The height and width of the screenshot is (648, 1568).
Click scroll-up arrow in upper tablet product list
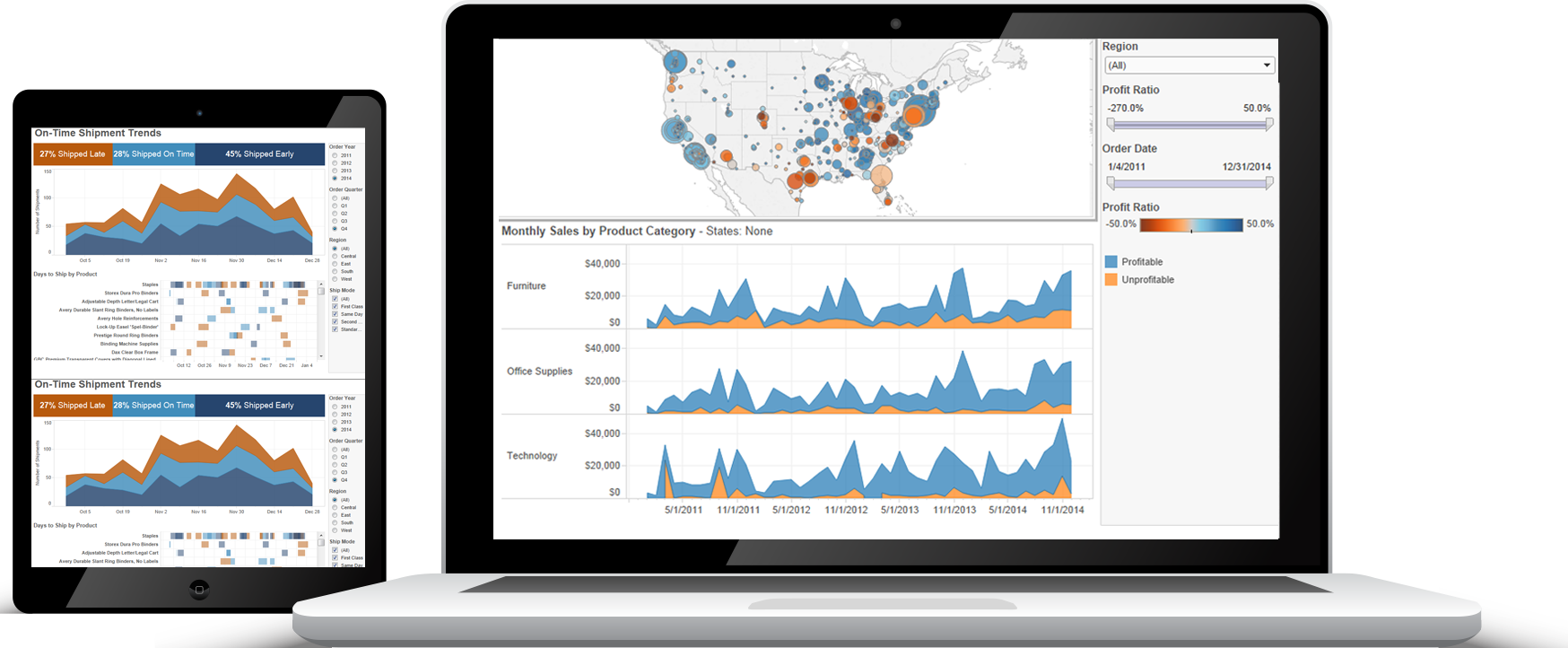[x=321, y=285]
